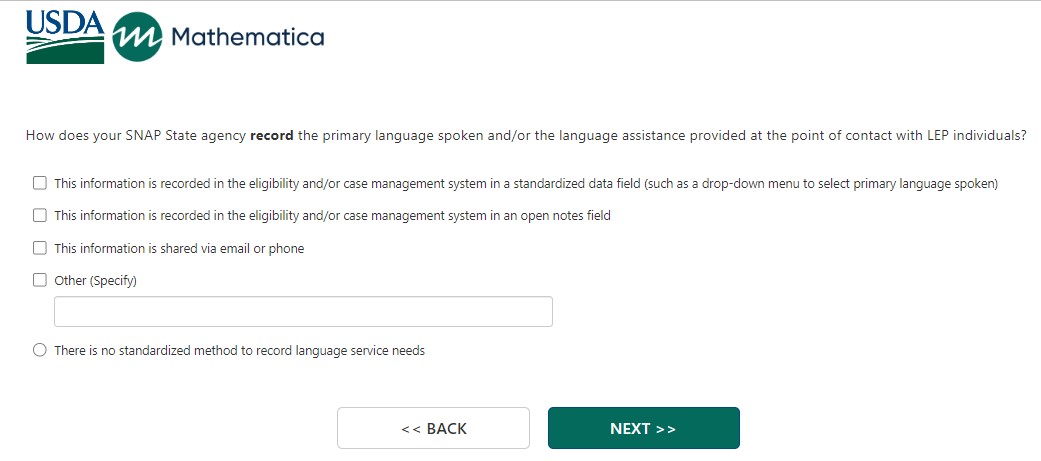Click the Mathematica wordmark text
Image resolution: width=1041 pixels, height=461 pixels.
click(x=247, y=38)
